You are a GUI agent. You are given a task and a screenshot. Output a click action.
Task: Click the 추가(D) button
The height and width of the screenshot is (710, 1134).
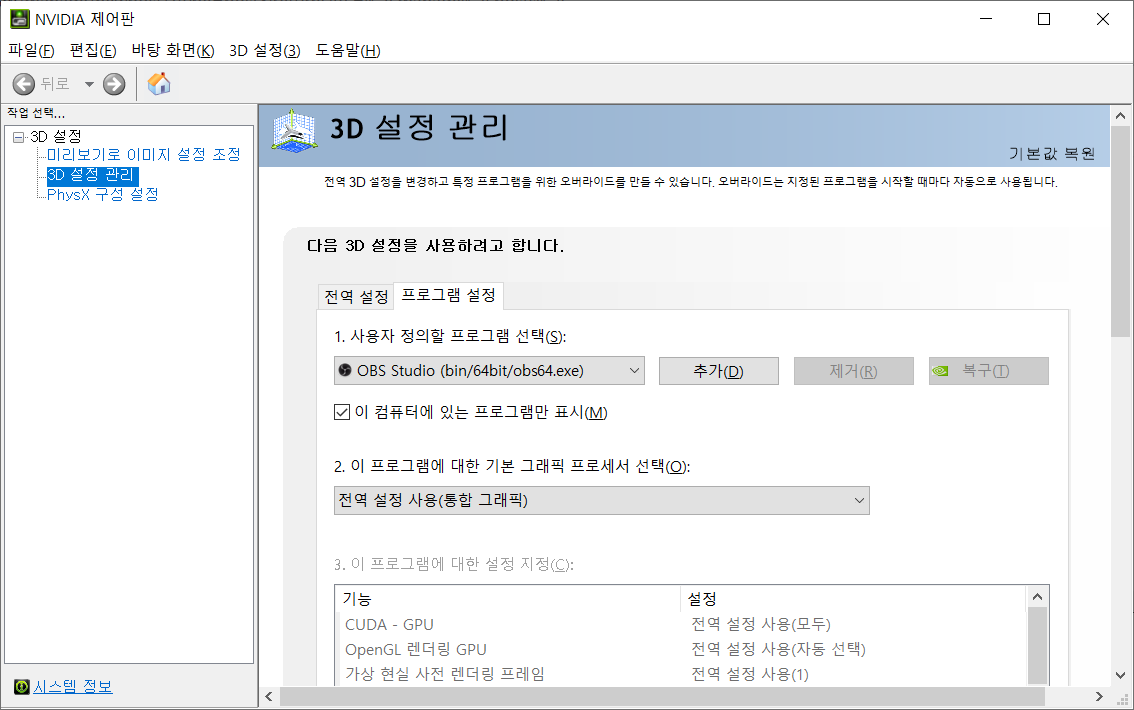[x=718, y=371]
